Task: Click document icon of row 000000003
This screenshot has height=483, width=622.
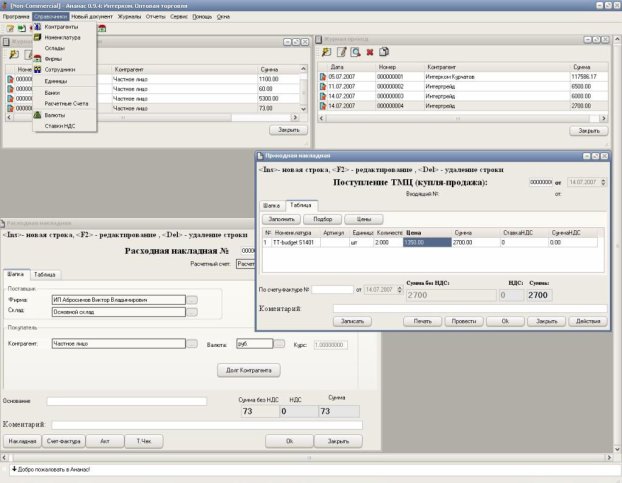Action: click(x=323, y=96)
